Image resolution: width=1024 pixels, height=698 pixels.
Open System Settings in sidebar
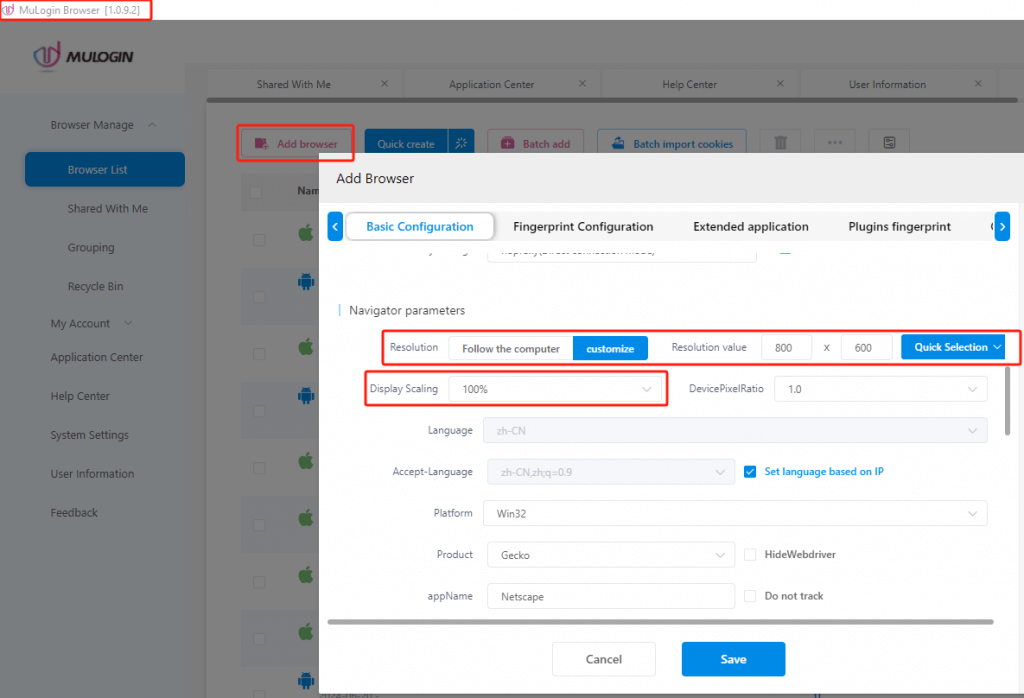[89, 435]
